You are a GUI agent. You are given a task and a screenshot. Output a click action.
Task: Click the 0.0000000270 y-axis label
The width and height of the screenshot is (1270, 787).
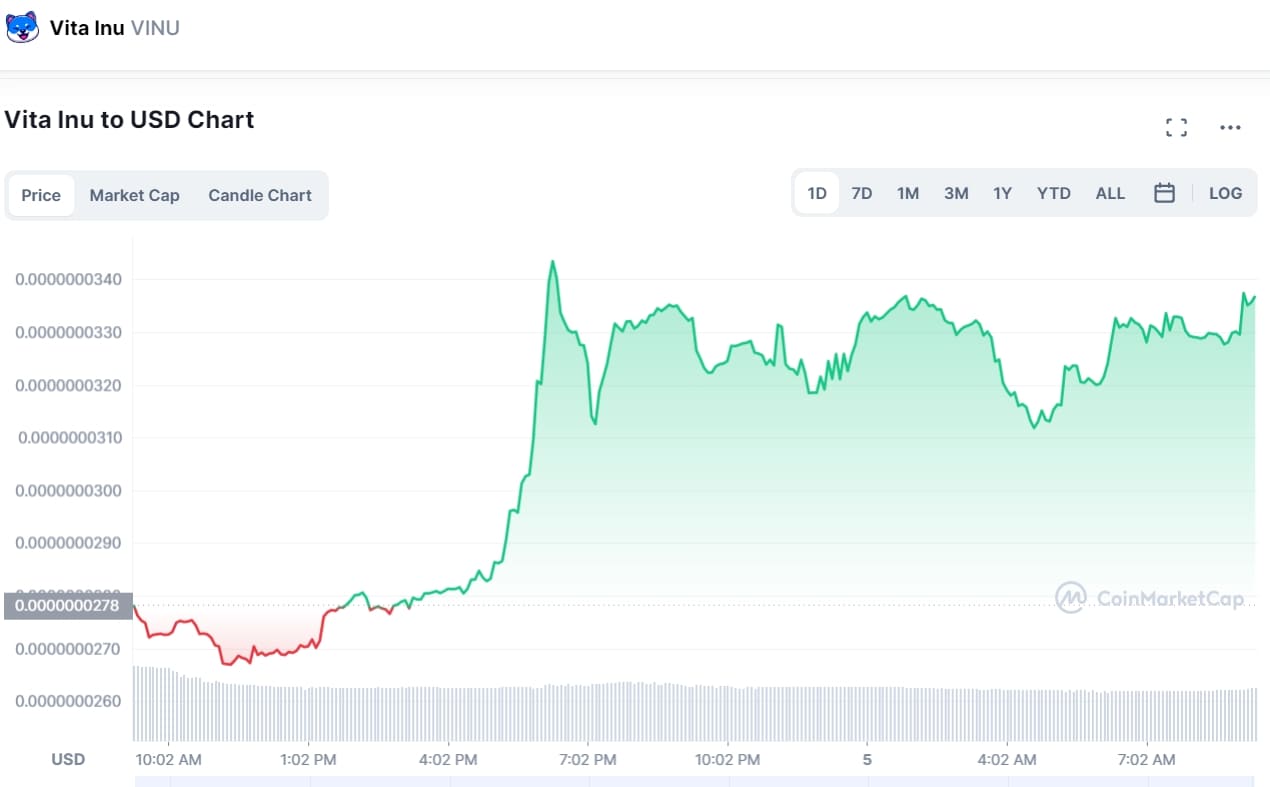pyautogui.click(x=68, y=649)
